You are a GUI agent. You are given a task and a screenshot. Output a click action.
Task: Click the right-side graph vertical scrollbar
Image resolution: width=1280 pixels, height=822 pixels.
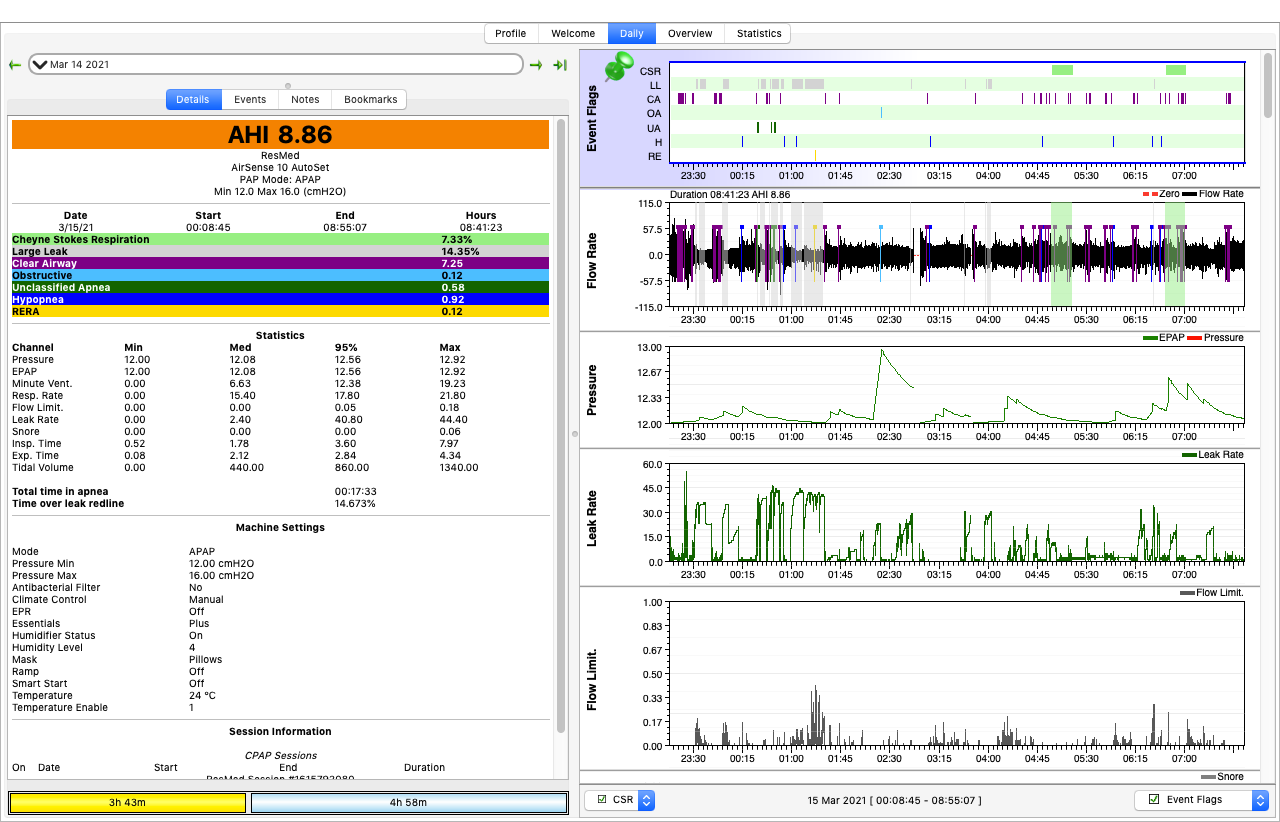pyautogui.click(x=1269, y=85)
